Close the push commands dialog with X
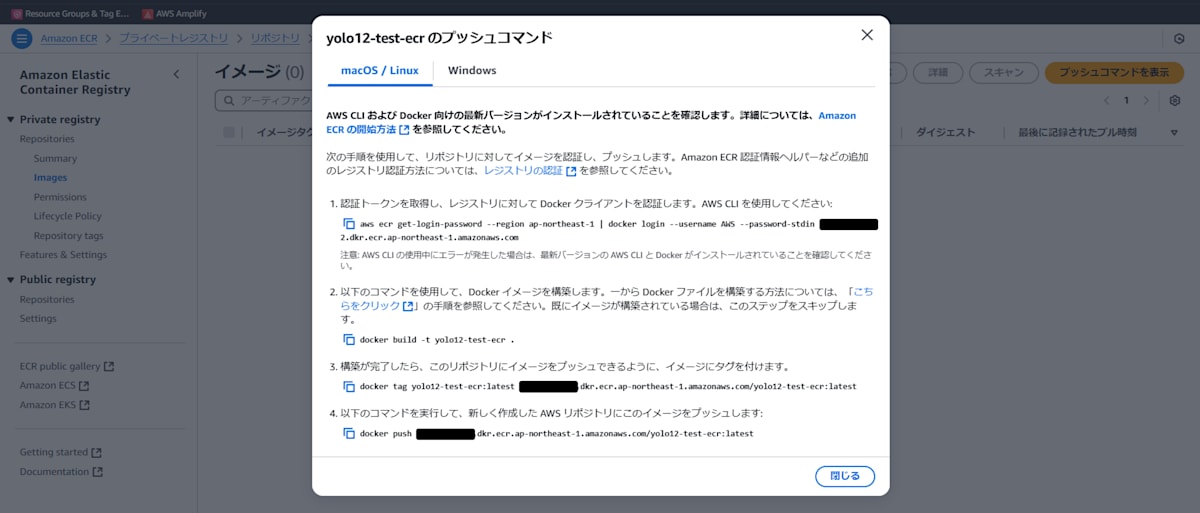 (867, 35)
